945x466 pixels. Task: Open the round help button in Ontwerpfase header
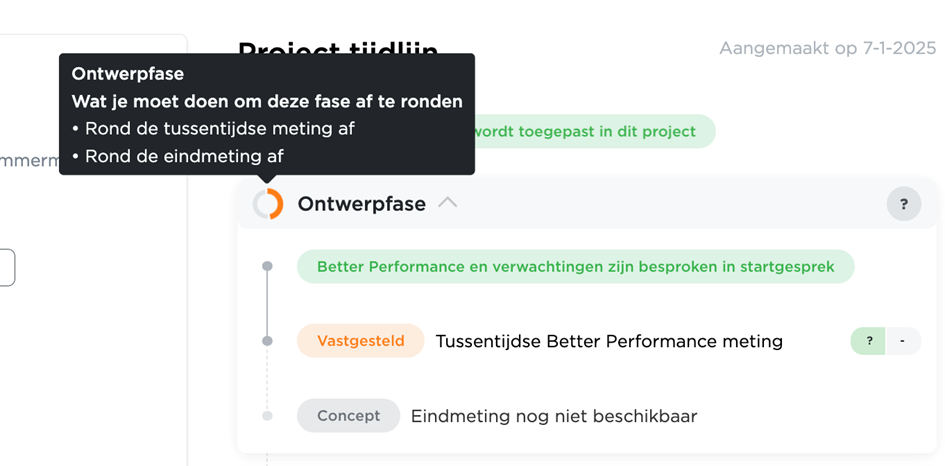tap(903, 204)
